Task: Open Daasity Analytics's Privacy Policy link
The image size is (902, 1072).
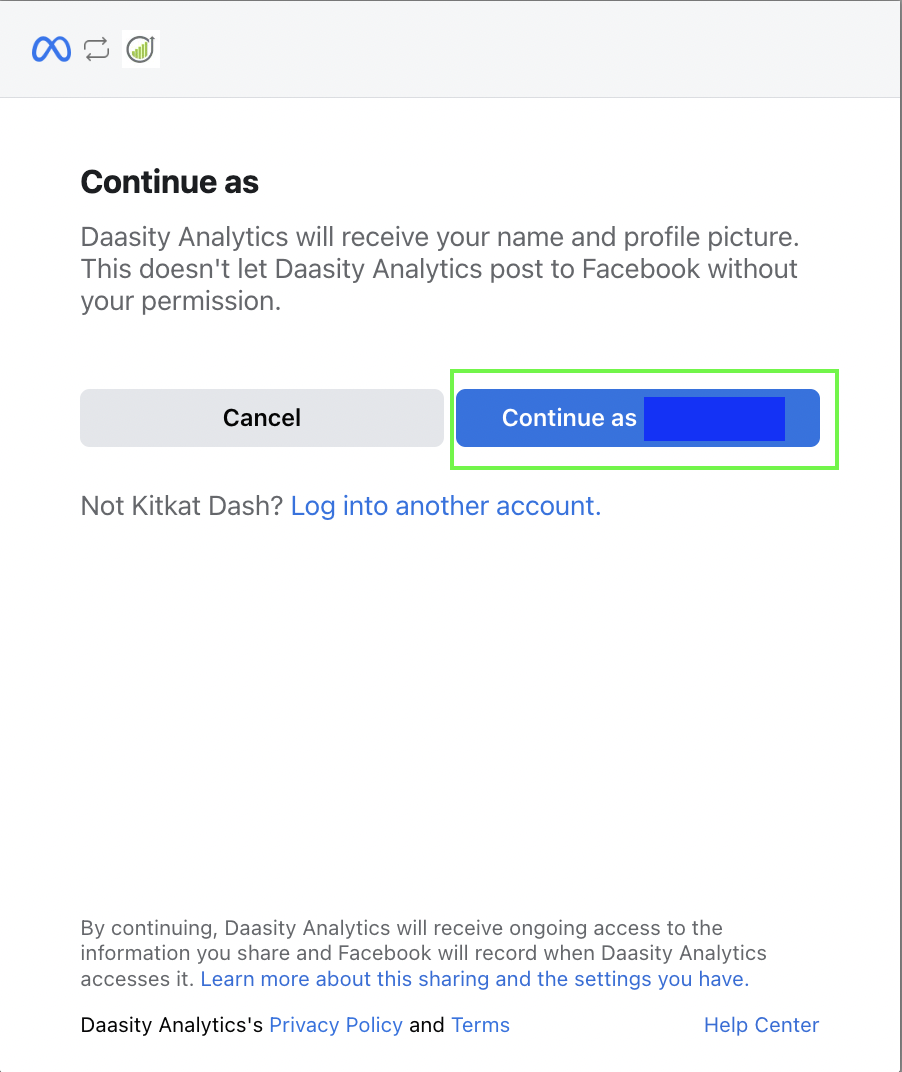Action: coord(336,1025)
